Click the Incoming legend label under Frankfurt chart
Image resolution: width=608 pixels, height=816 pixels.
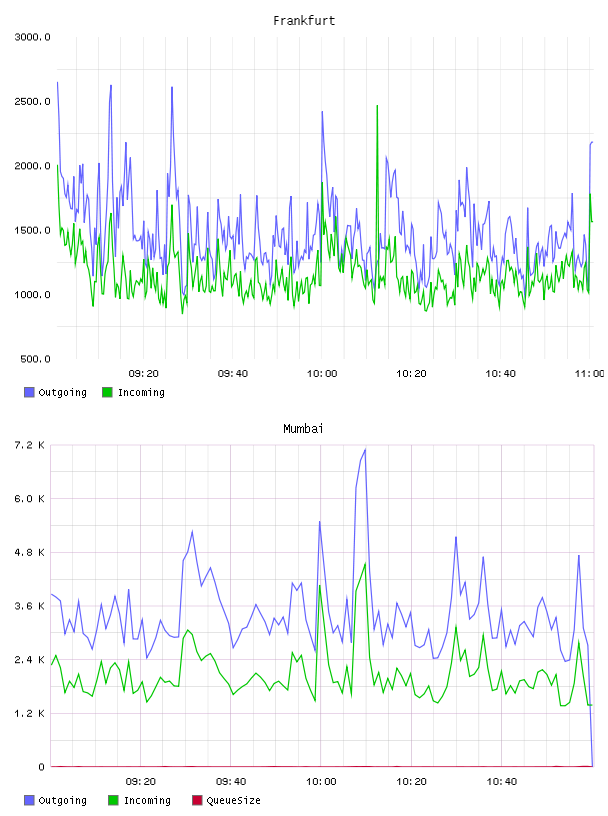(x=141, y=392)
